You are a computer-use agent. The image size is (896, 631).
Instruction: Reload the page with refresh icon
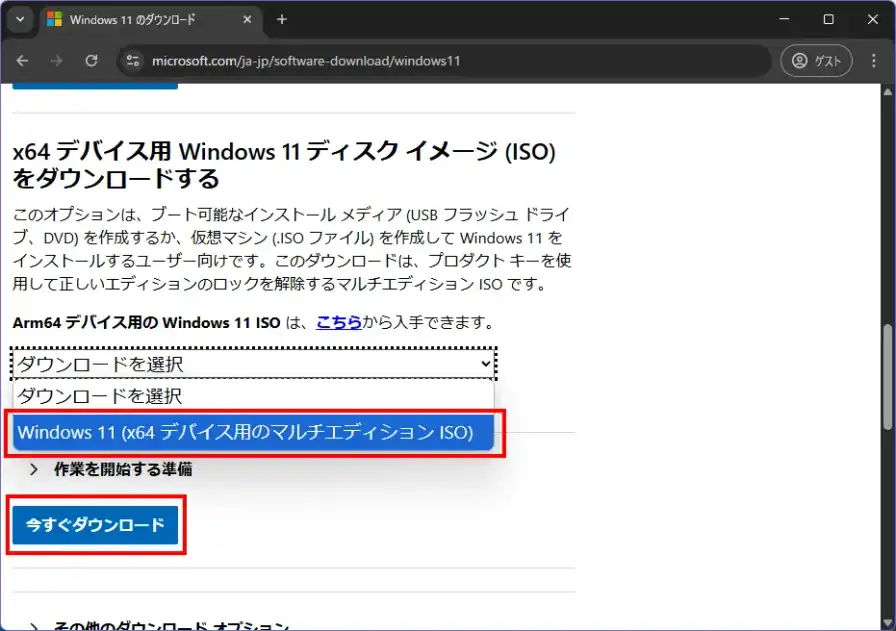pos(91,61)
